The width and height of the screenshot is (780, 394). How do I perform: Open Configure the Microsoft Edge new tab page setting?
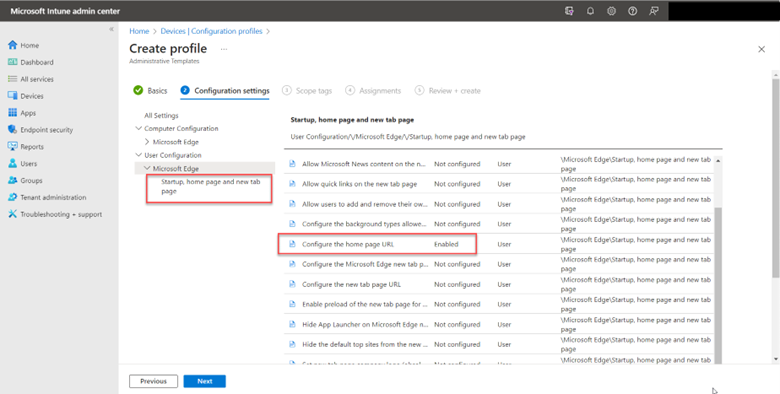(365, 264)
